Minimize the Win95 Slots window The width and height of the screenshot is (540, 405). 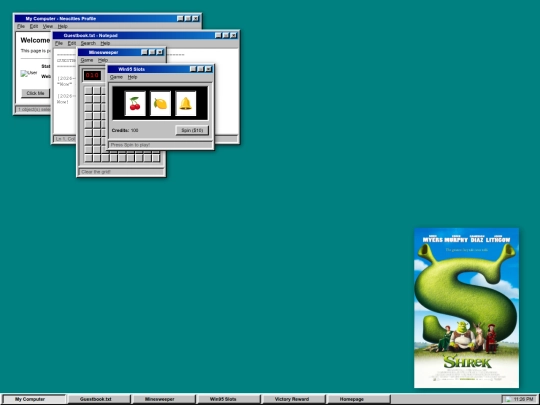click(193, 69)
